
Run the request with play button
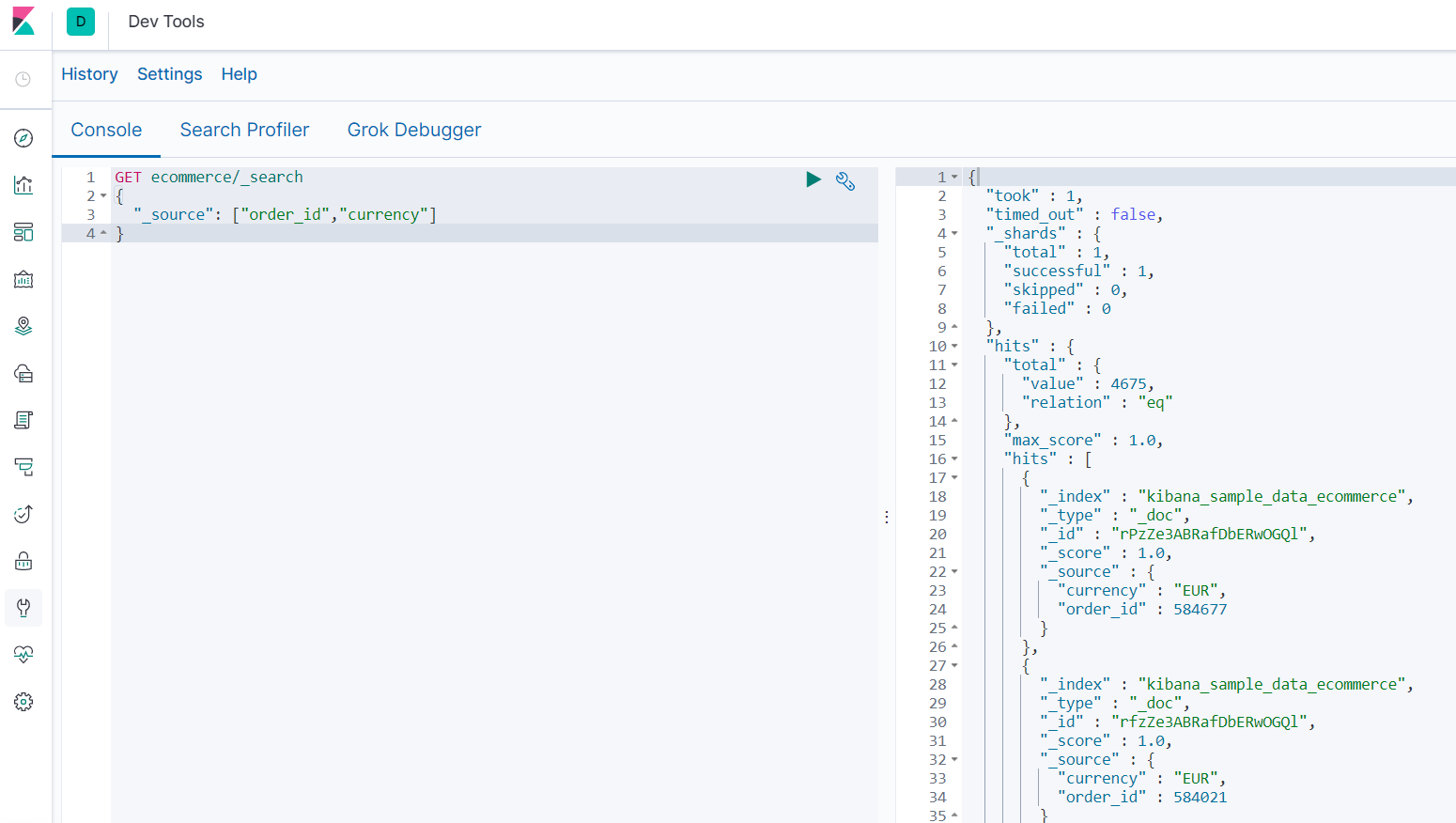[x=813, y=179]
